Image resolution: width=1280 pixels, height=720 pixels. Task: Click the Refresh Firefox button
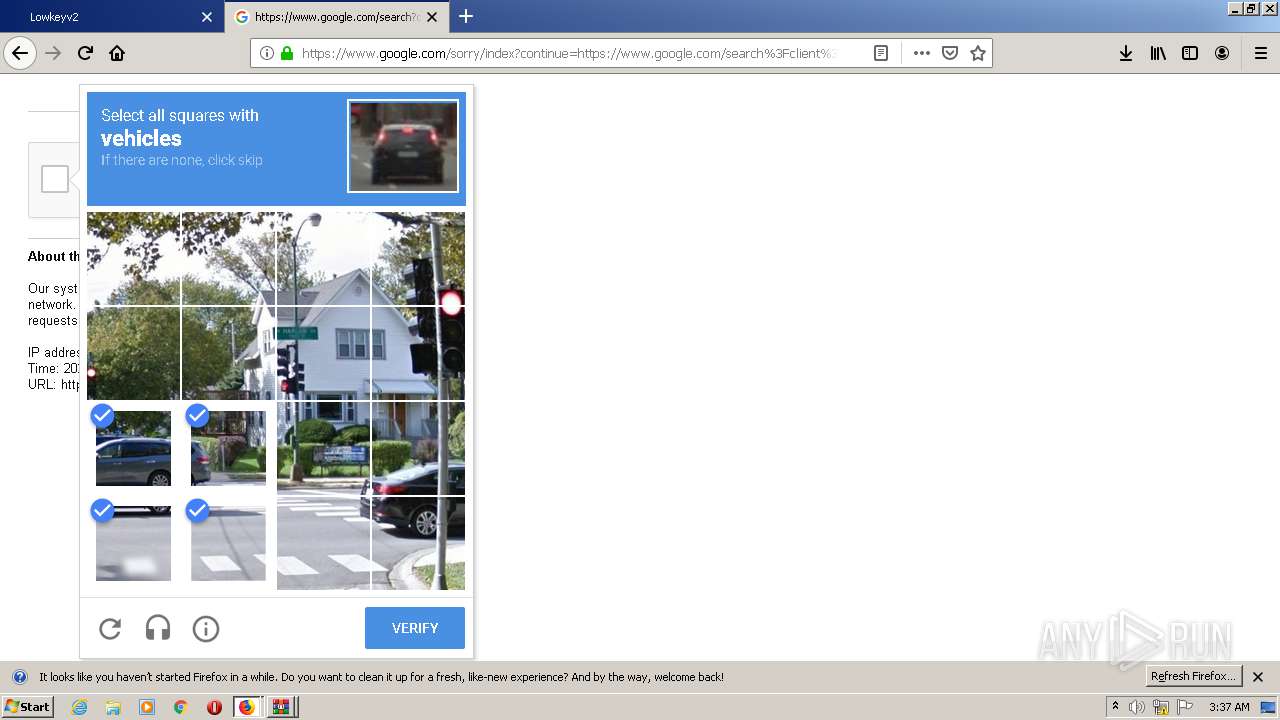tap(1193, 677)
